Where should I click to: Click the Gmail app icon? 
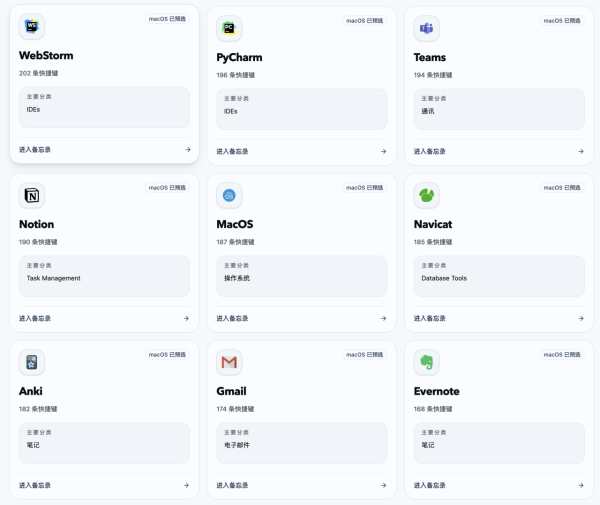(229, 362)
